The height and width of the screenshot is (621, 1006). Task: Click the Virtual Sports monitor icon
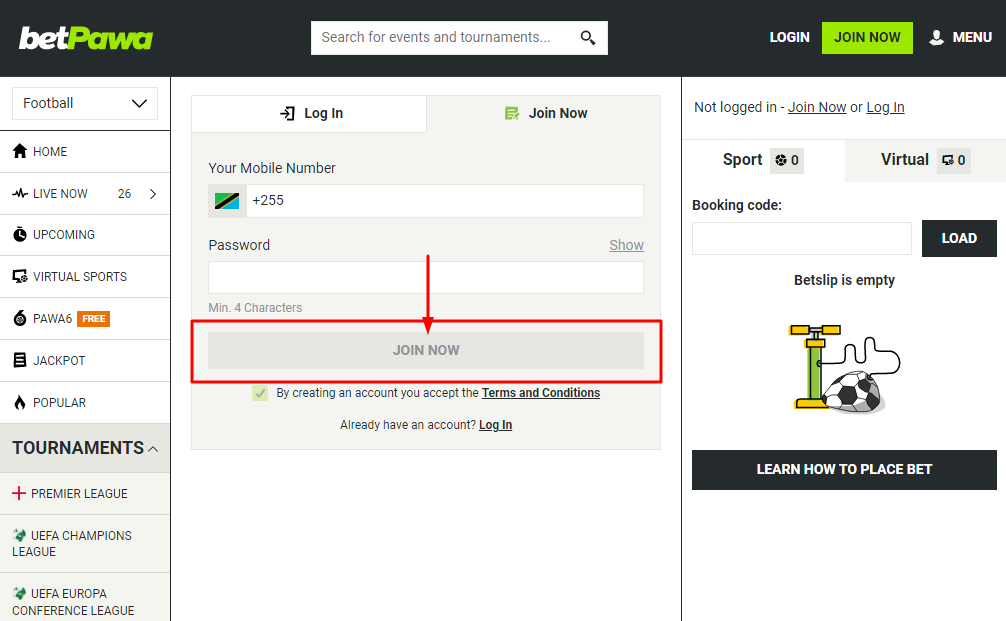pos(20,276)
